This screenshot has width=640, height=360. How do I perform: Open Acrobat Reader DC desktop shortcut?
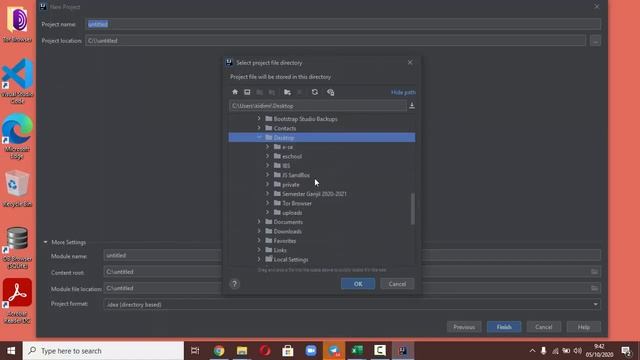tap(17, 301)
